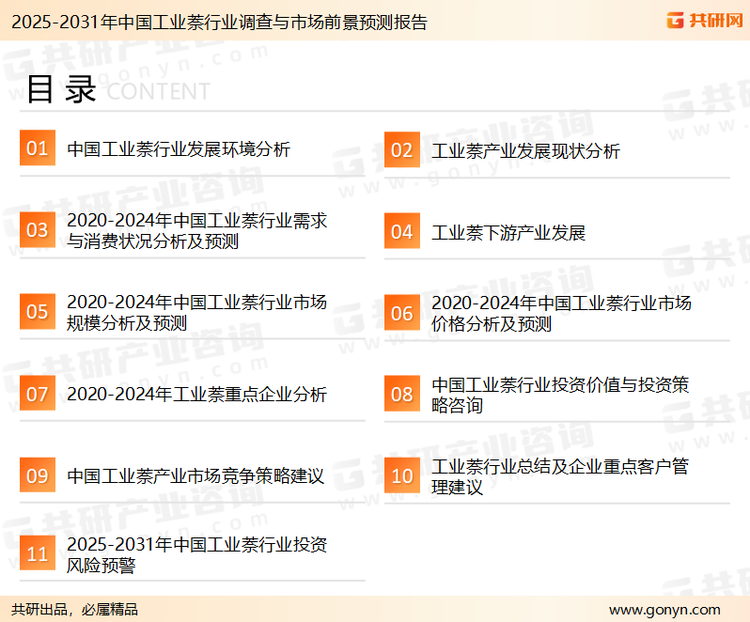Click the orange 02 chapter number badge
This screenshot has height=622, width=750.
[x=401, y=150]
